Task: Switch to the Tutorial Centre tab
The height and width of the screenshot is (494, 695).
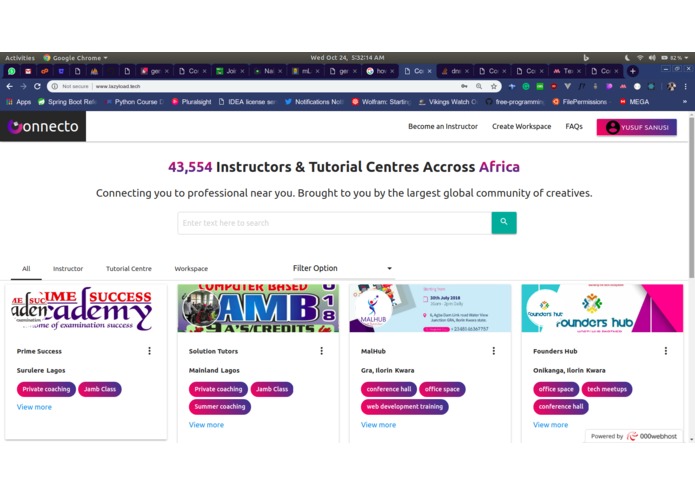Action: coord(129,268)
